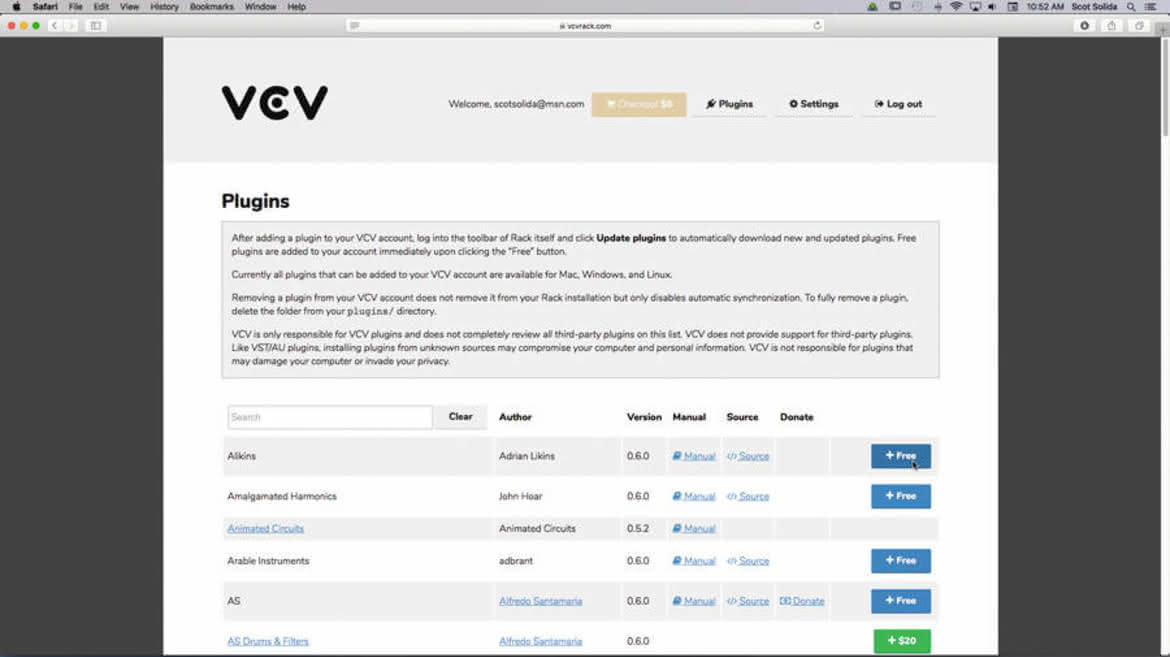Click the Safari address bar
The image size is (1170, 657).
585,25
